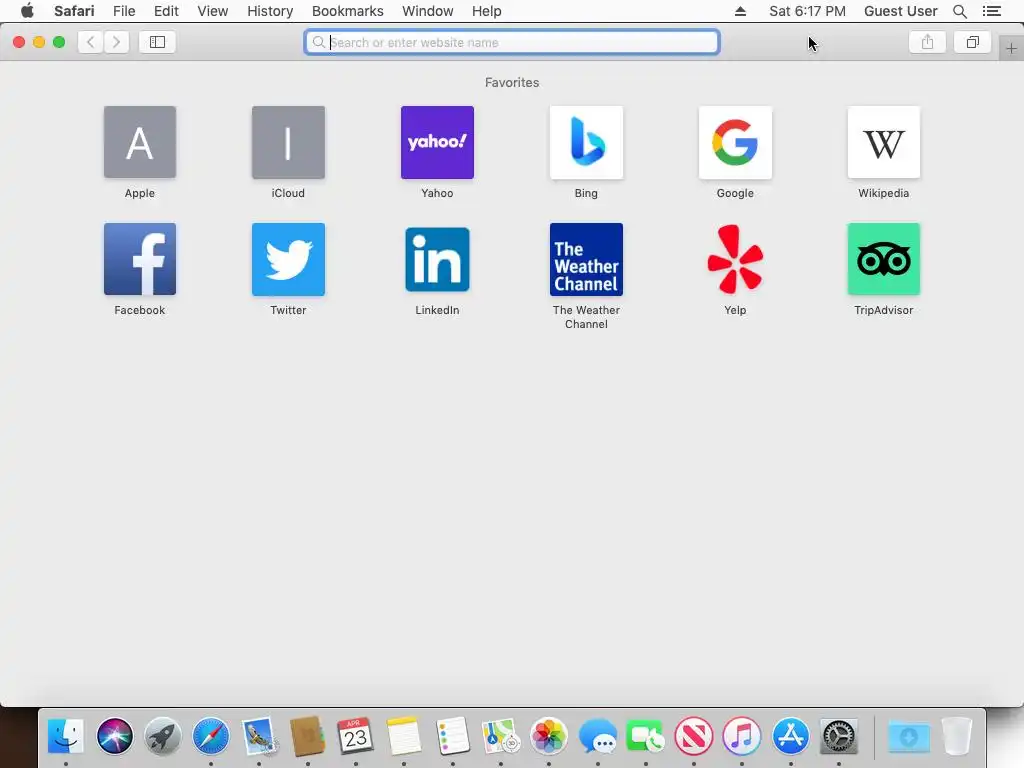The height and width of the screenshot is (768, 1024).
Task: Go back with the back arrow button
Action: coord(91,42)
